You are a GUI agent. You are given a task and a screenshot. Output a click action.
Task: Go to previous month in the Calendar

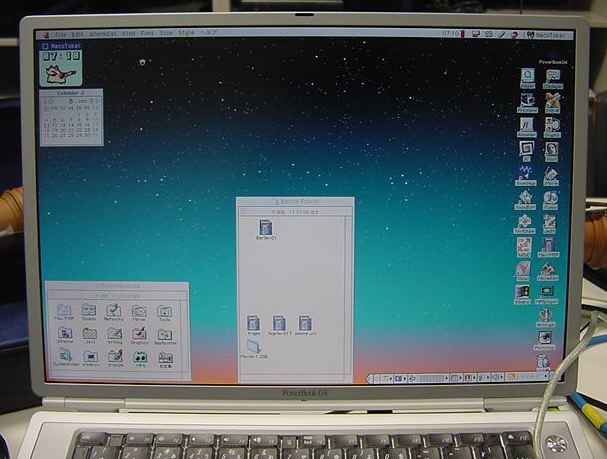48,101
